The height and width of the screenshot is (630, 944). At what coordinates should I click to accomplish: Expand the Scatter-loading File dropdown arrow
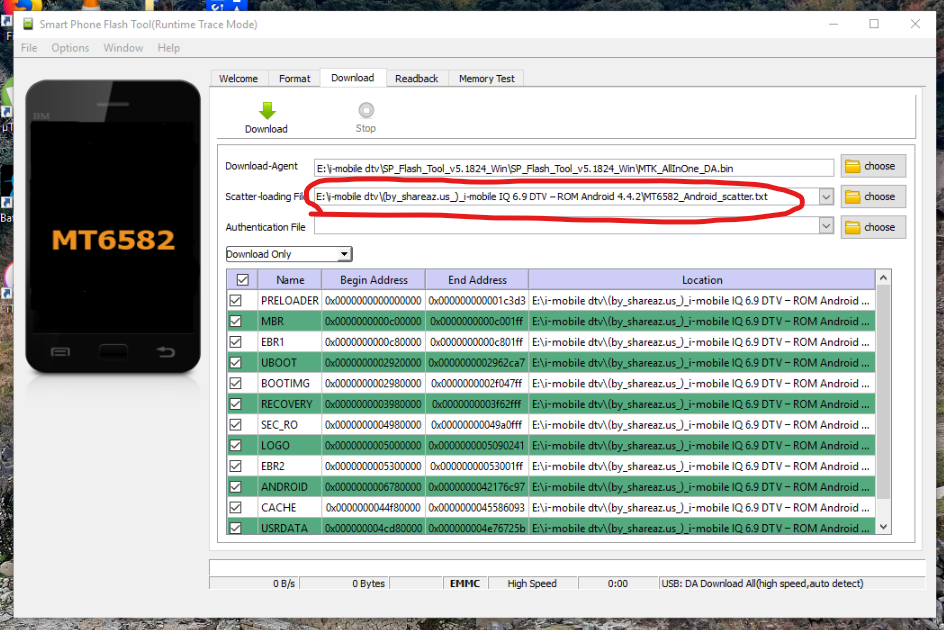[x=826, y=196]
